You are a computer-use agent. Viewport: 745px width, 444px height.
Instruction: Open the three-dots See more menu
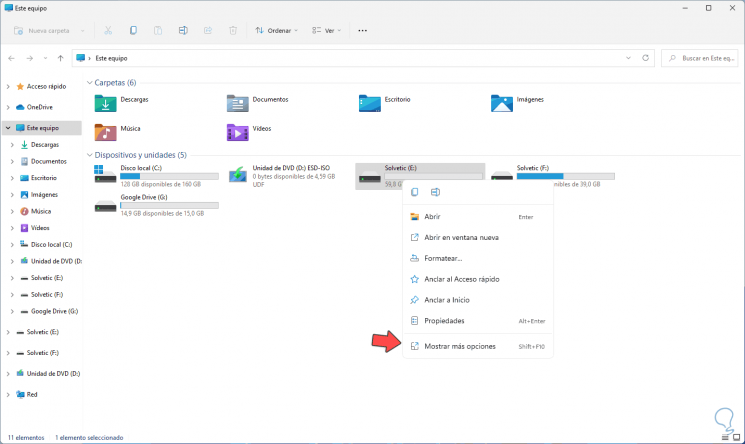(363, 30)
